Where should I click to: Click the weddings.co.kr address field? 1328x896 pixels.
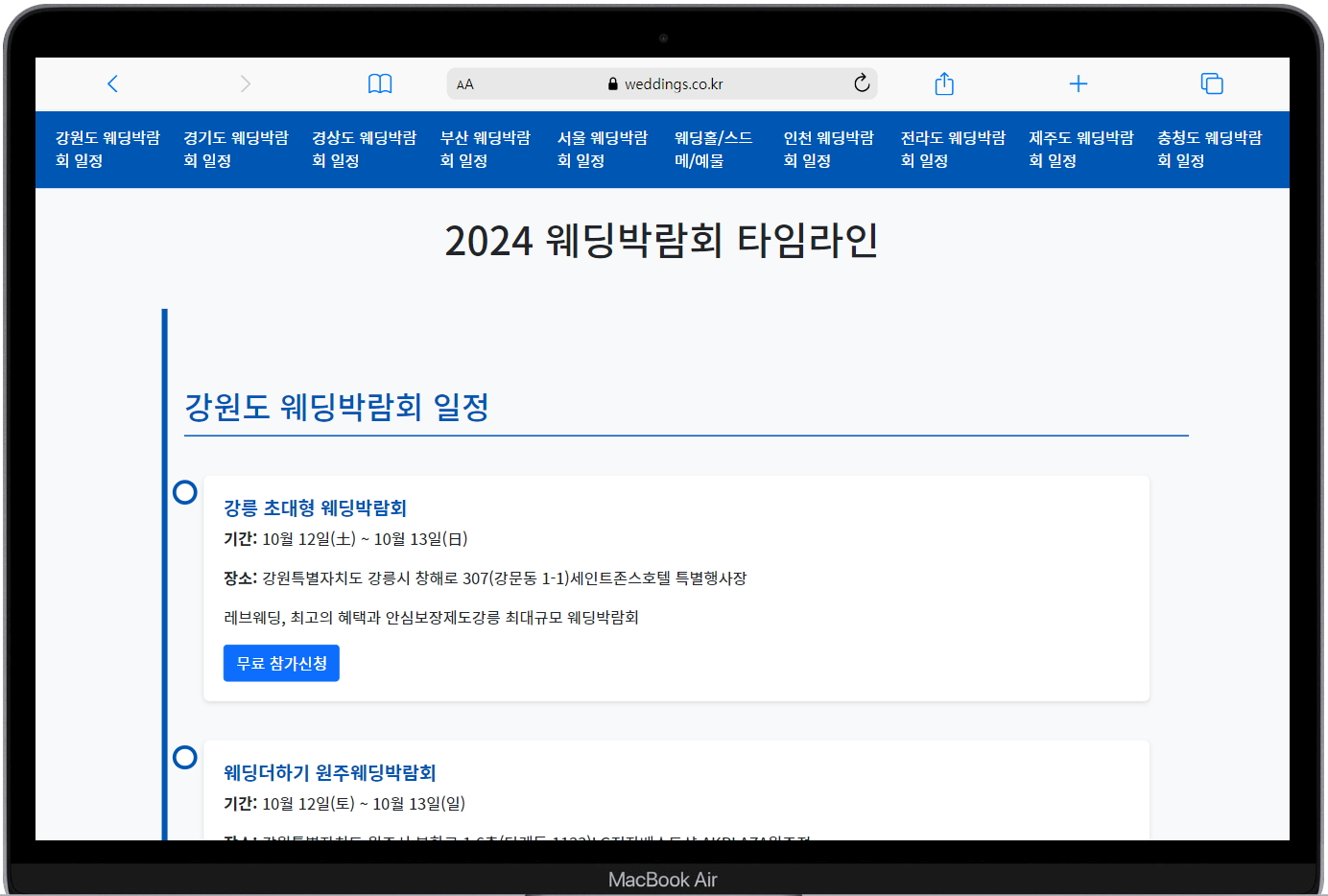662,83
